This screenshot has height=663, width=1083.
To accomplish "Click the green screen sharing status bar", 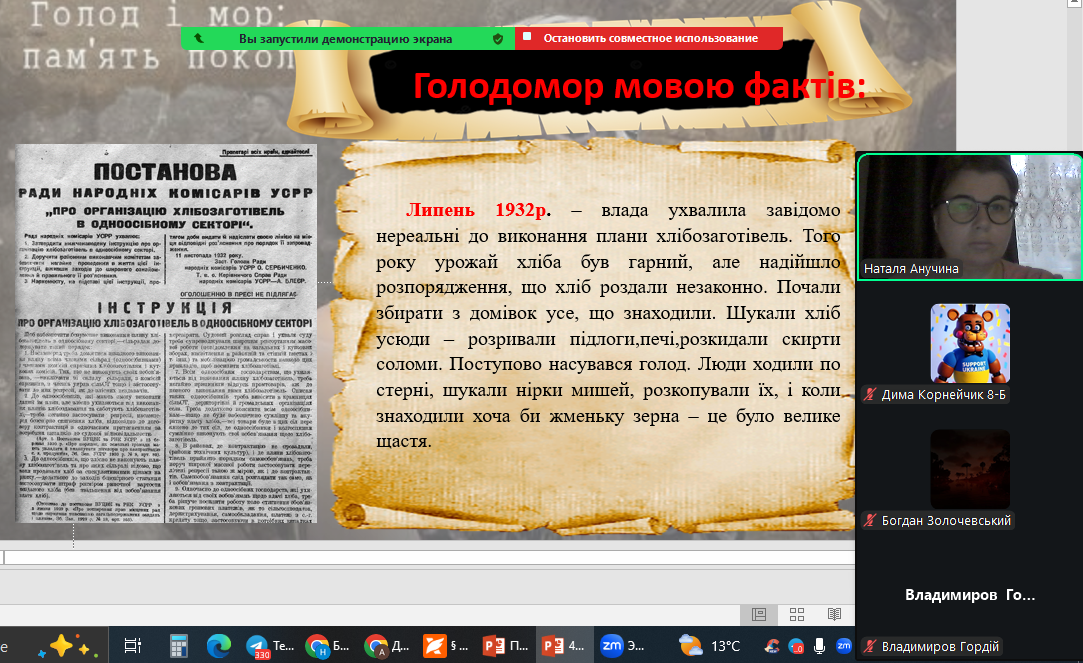I will 345,38.
